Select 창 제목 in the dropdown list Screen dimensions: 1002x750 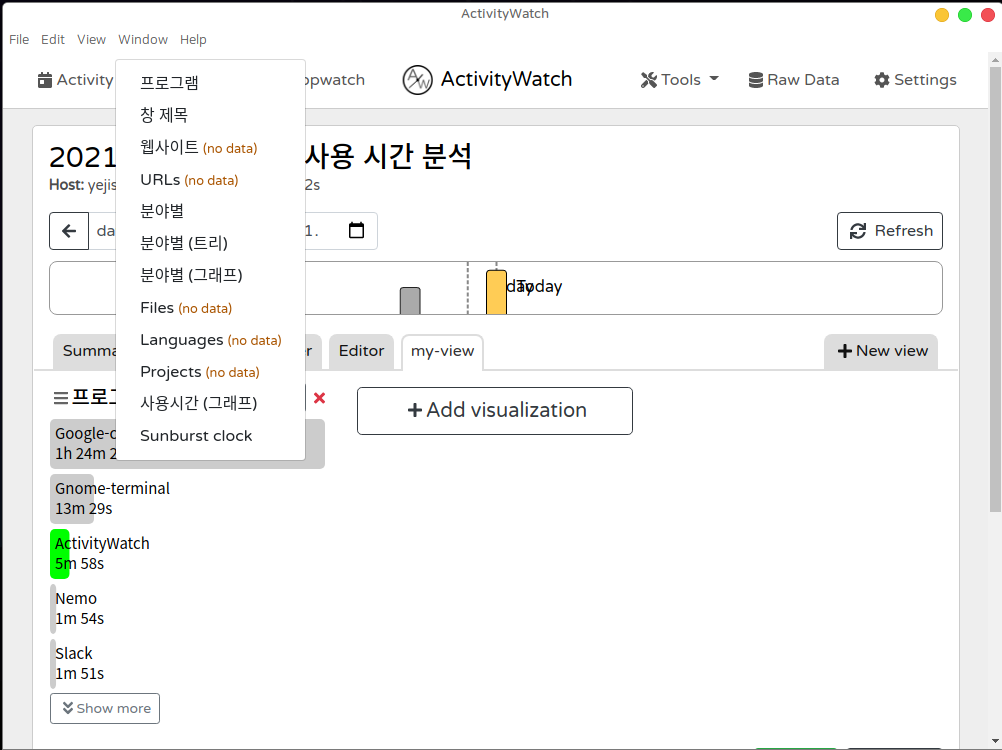164,115
